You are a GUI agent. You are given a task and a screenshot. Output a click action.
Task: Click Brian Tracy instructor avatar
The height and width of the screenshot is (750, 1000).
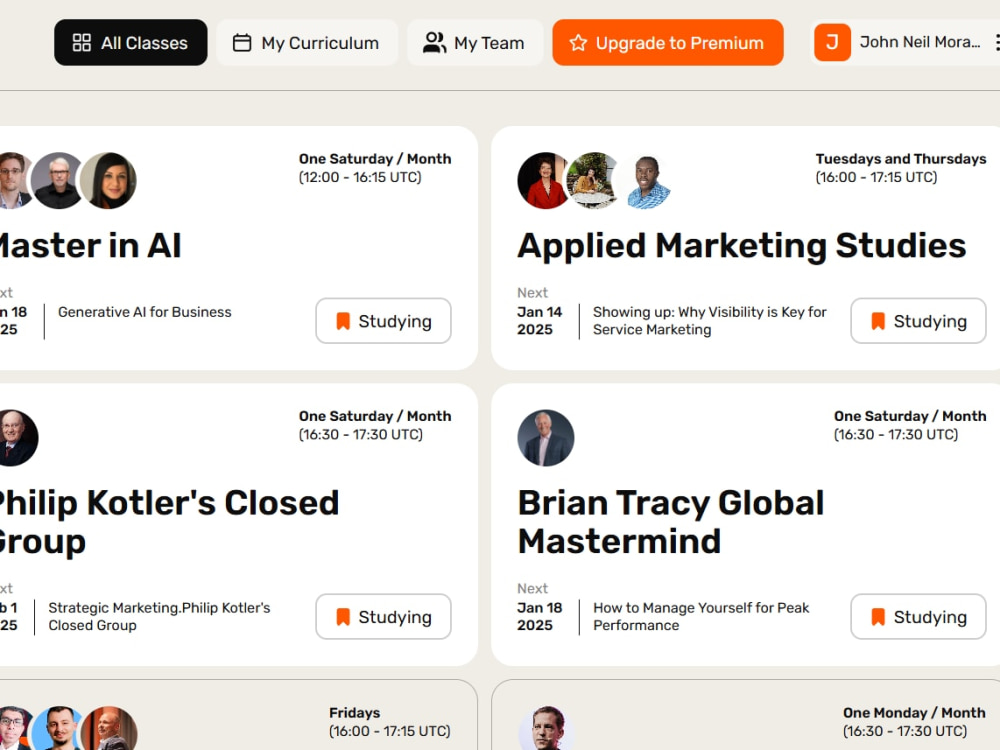point(545,438)
